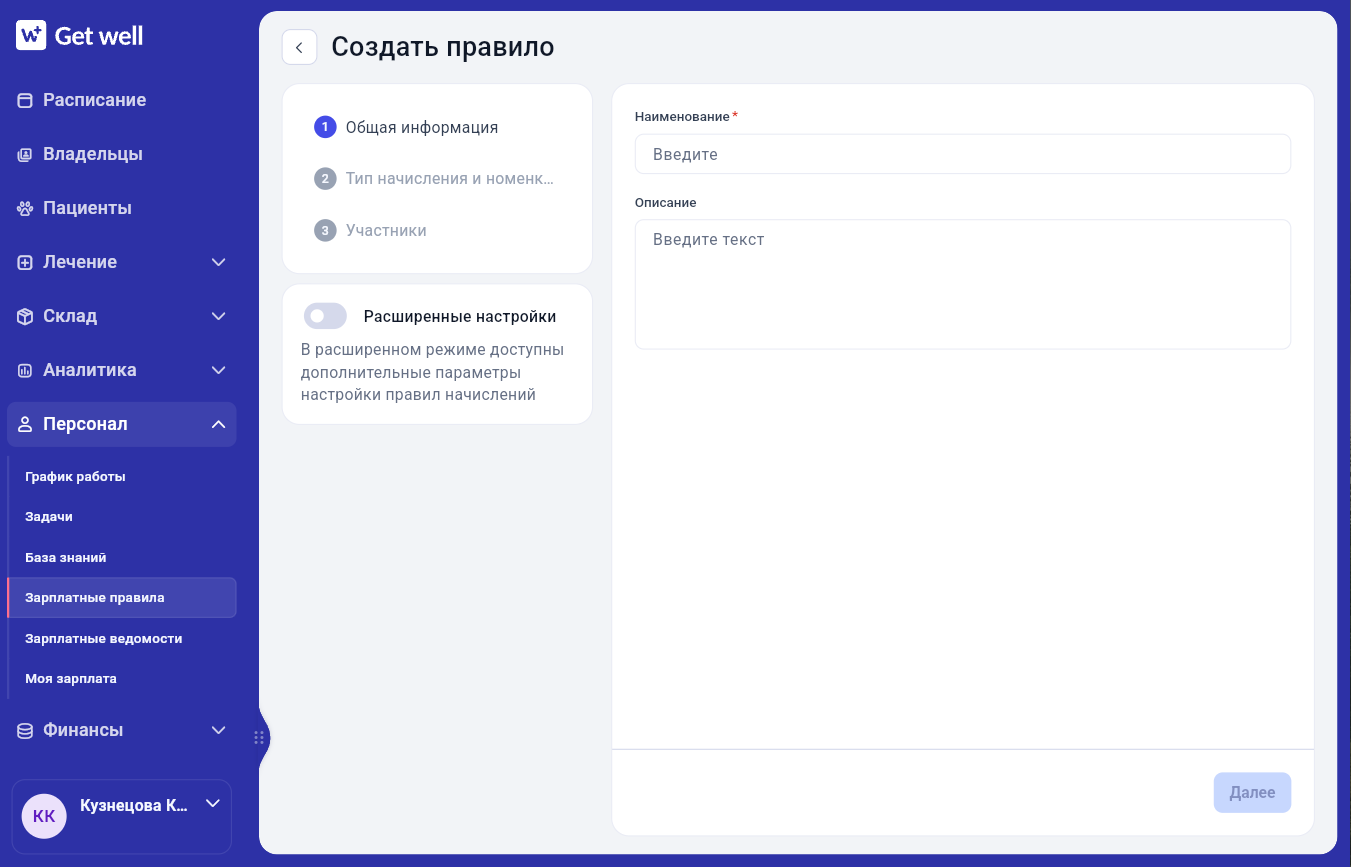Click the sidebar drag handle dots

[258, 738]
